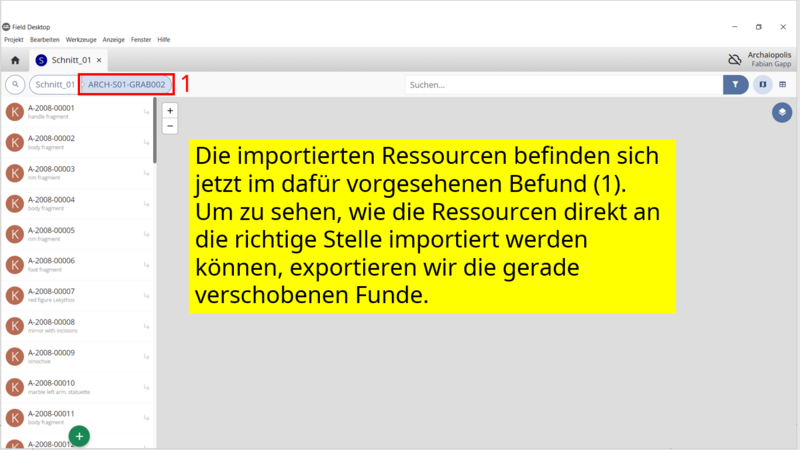
Task: Open the home overview tab
Action: coord(15,61)
